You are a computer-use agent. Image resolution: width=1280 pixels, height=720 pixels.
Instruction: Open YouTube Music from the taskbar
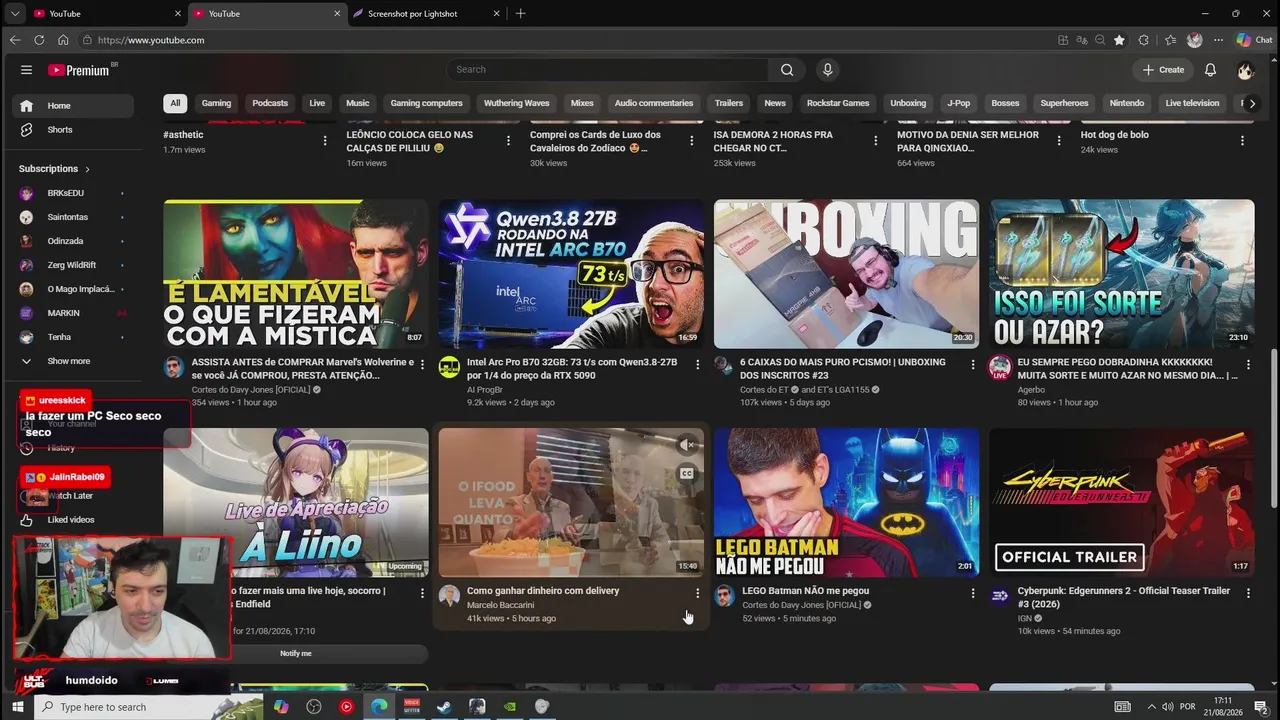[x=346, y=707]
